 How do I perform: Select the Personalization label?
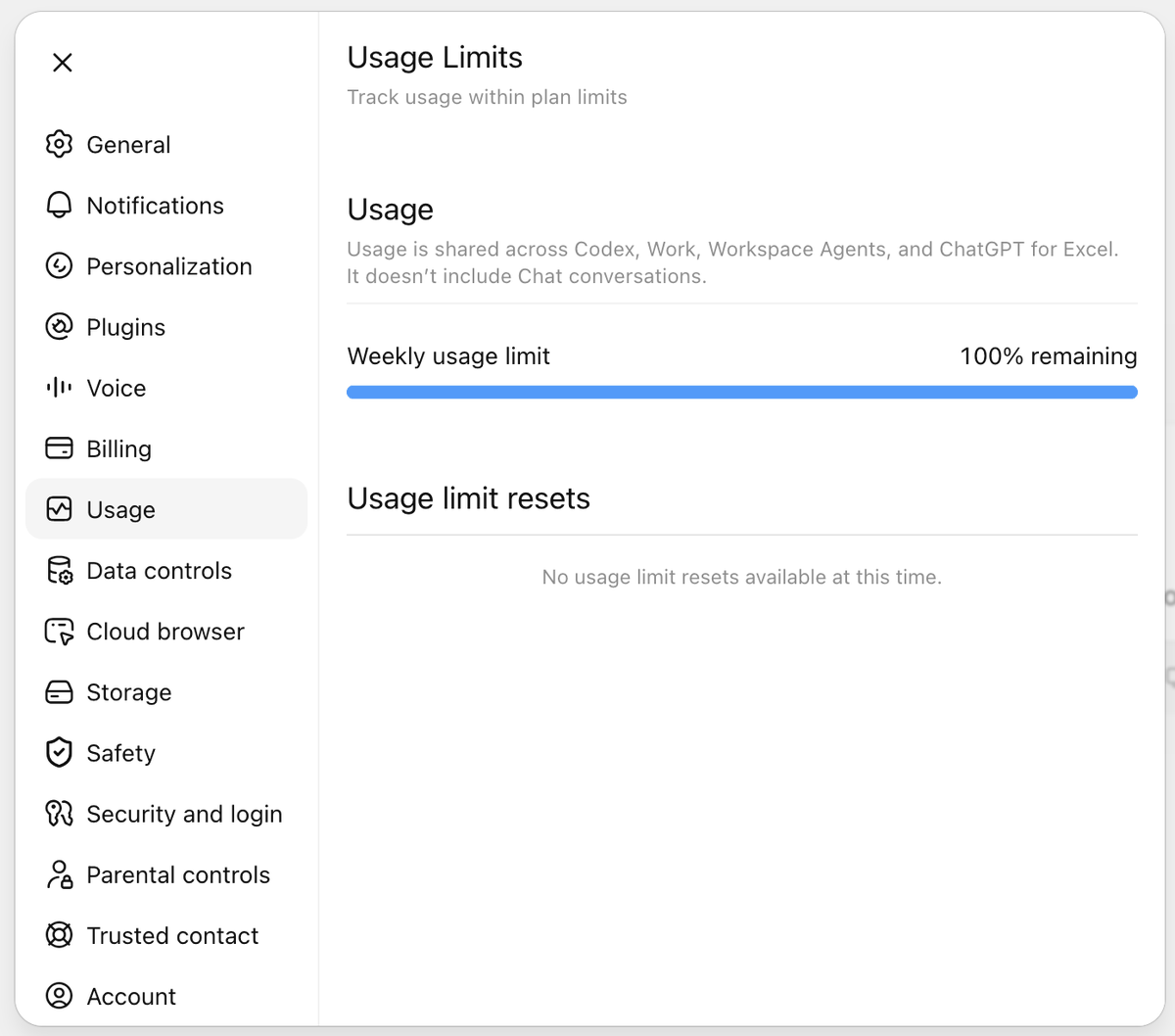click(169, 266)
